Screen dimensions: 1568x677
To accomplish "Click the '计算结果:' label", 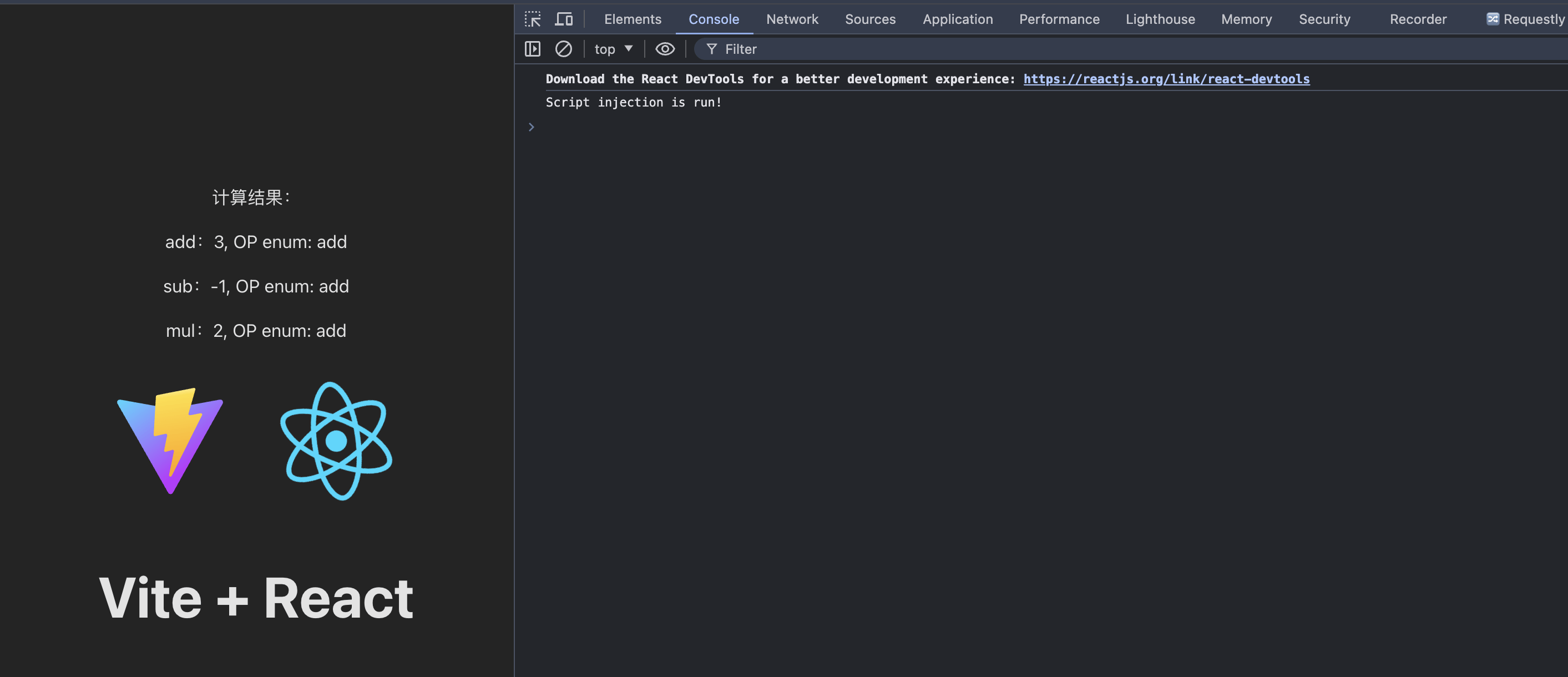I will [251, 197].
